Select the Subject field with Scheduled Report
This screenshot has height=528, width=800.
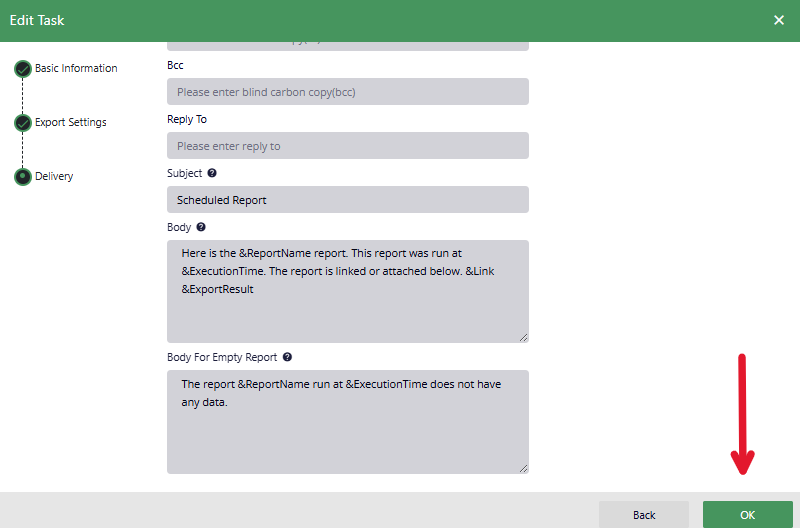[347, 200]
